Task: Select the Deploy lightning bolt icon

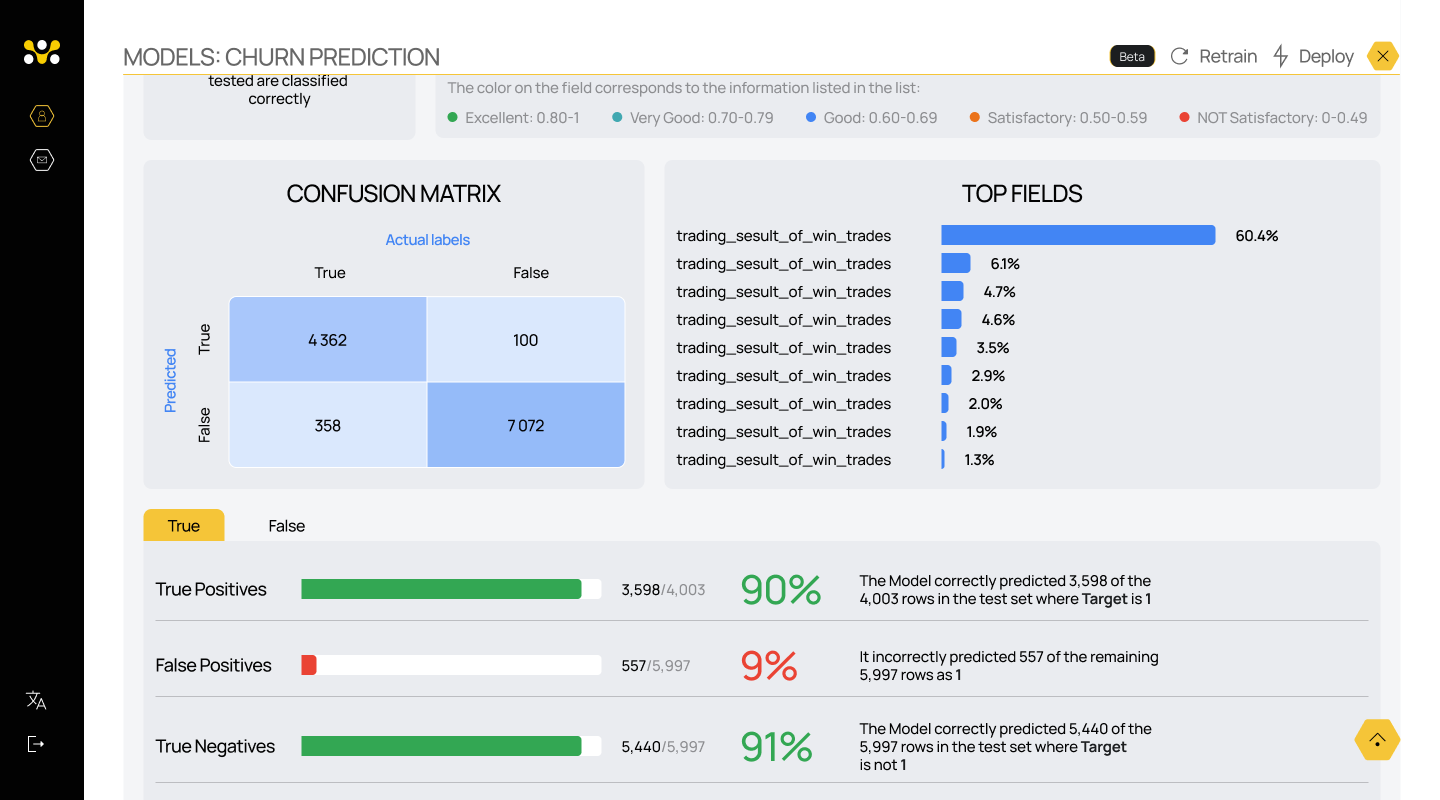Action: [x=1280, y=56]
